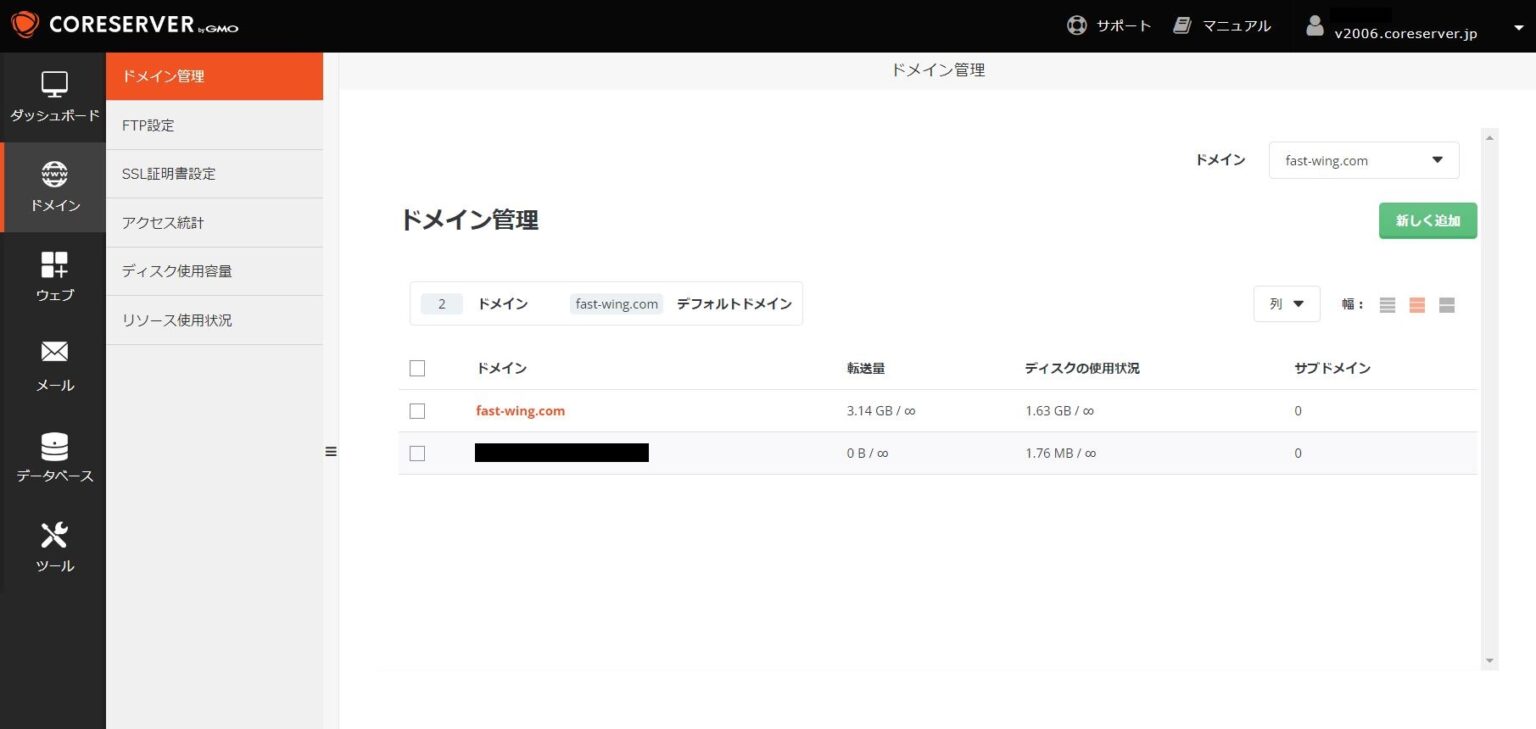Select the Web (ウェブ) sidebar icon
Viewport: 1536px width, 729px height.
tap(54, 265)
